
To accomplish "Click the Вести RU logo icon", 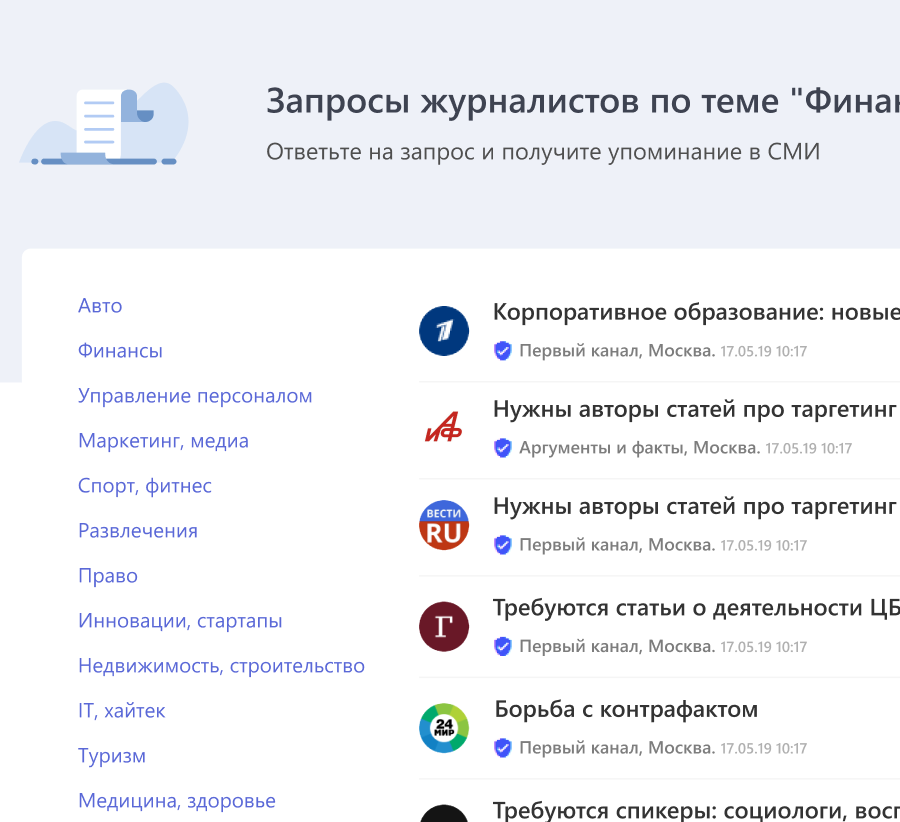I will click(x=444, y=526).
